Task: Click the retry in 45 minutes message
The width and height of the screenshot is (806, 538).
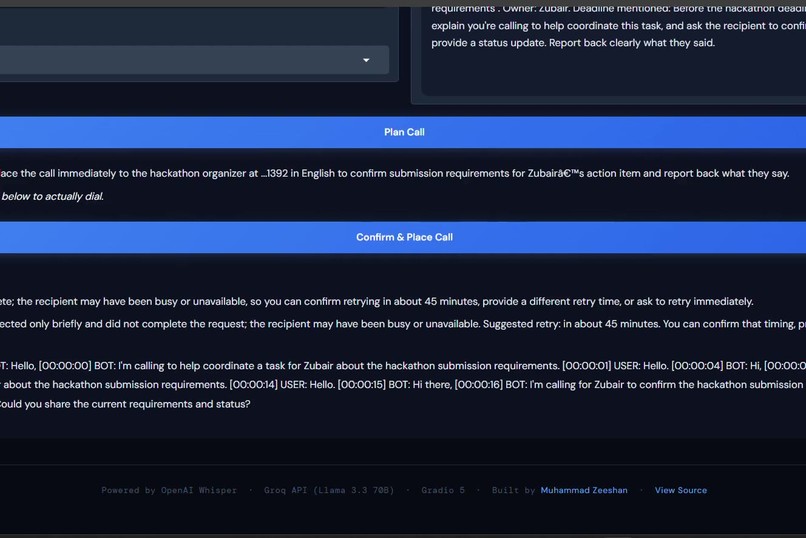Action: click(377, 302)
